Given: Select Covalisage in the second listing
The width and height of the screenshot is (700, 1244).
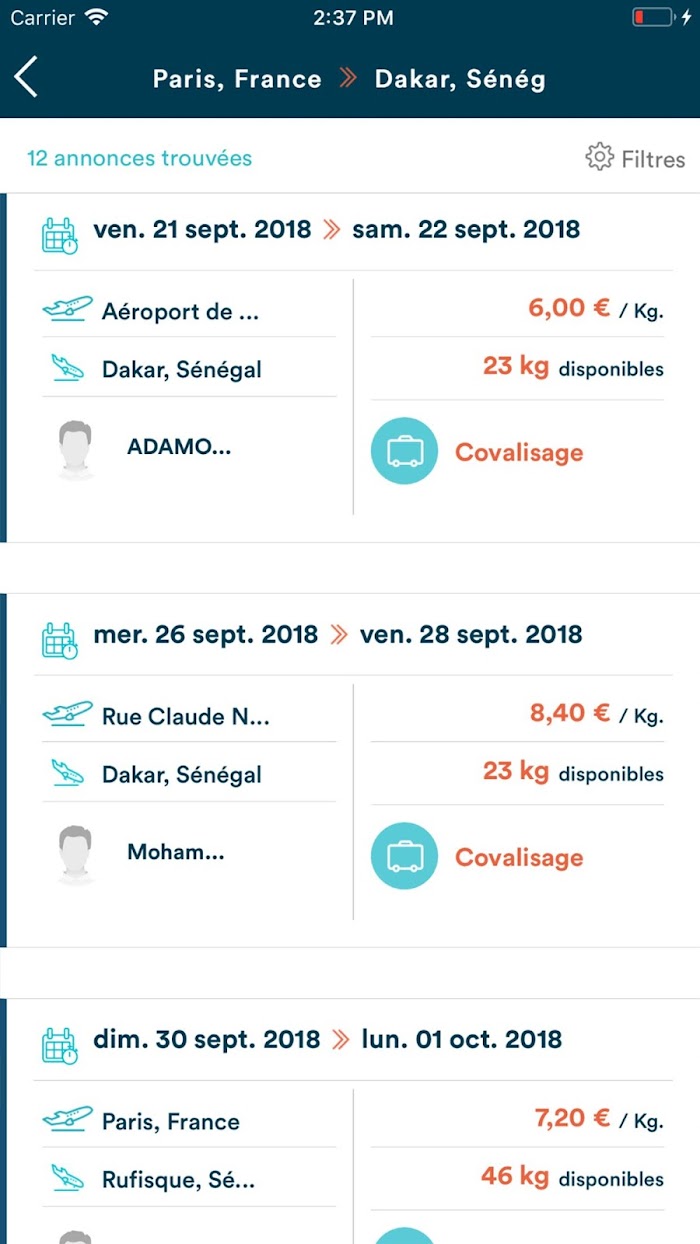Looking at the screenshot, I should click(x=519, y=857).
